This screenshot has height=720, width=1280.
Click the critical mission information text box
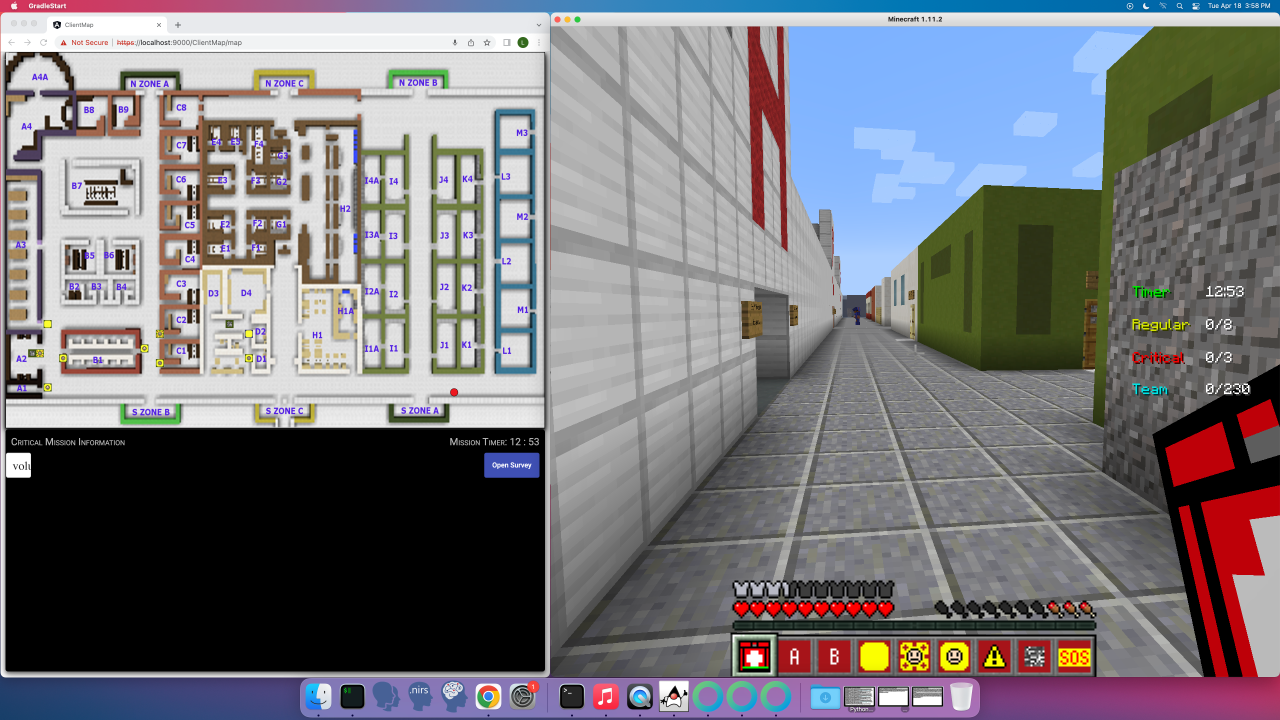point(19,465)
